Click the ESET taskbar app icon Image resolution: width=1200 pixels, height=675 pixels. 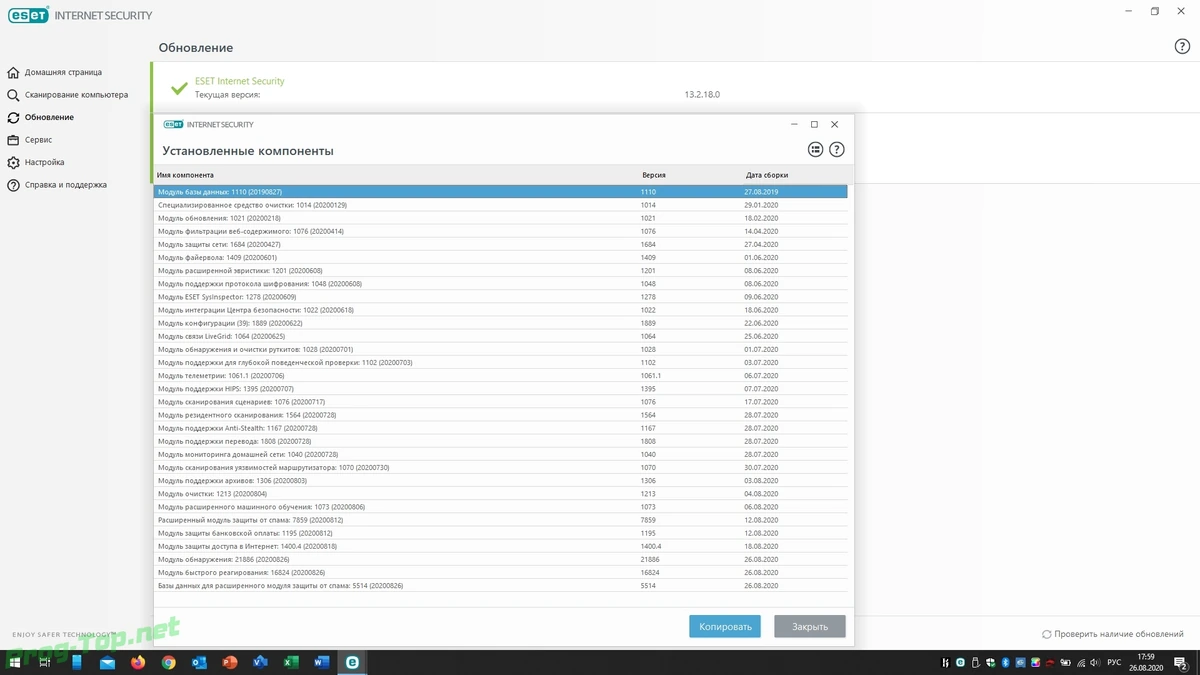click(352, 662)
